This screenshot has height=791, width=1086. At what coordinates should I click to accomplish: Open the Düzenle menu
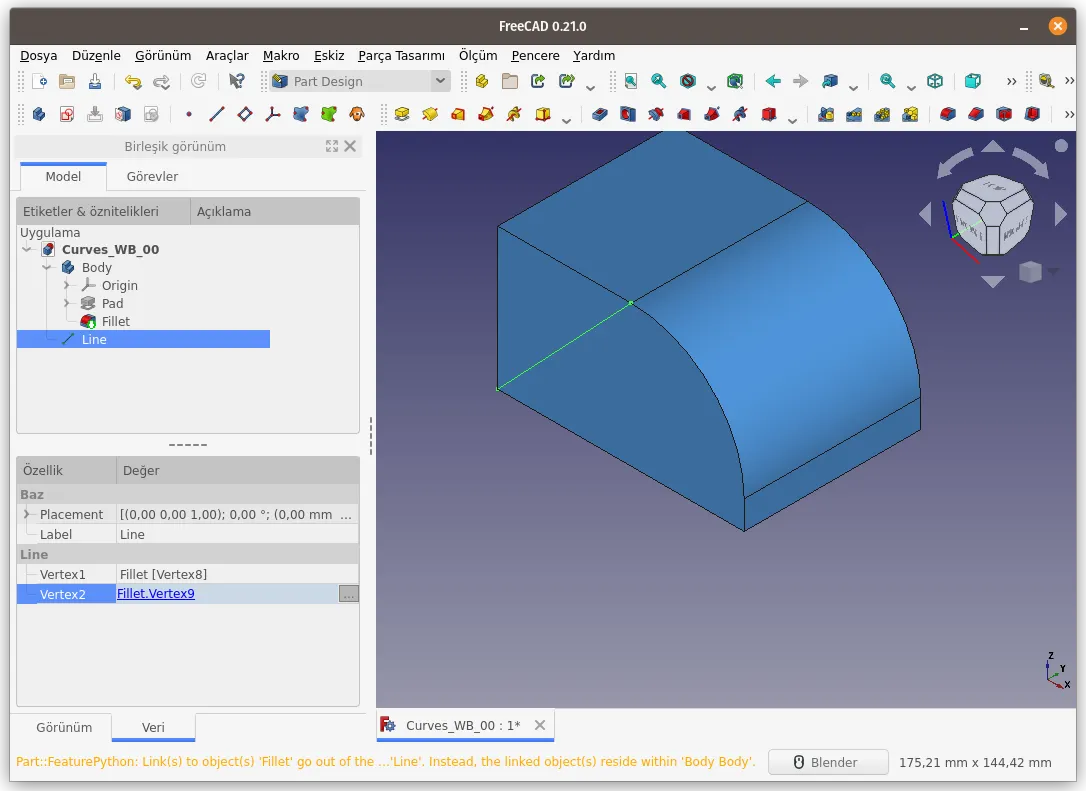[96, 55]
